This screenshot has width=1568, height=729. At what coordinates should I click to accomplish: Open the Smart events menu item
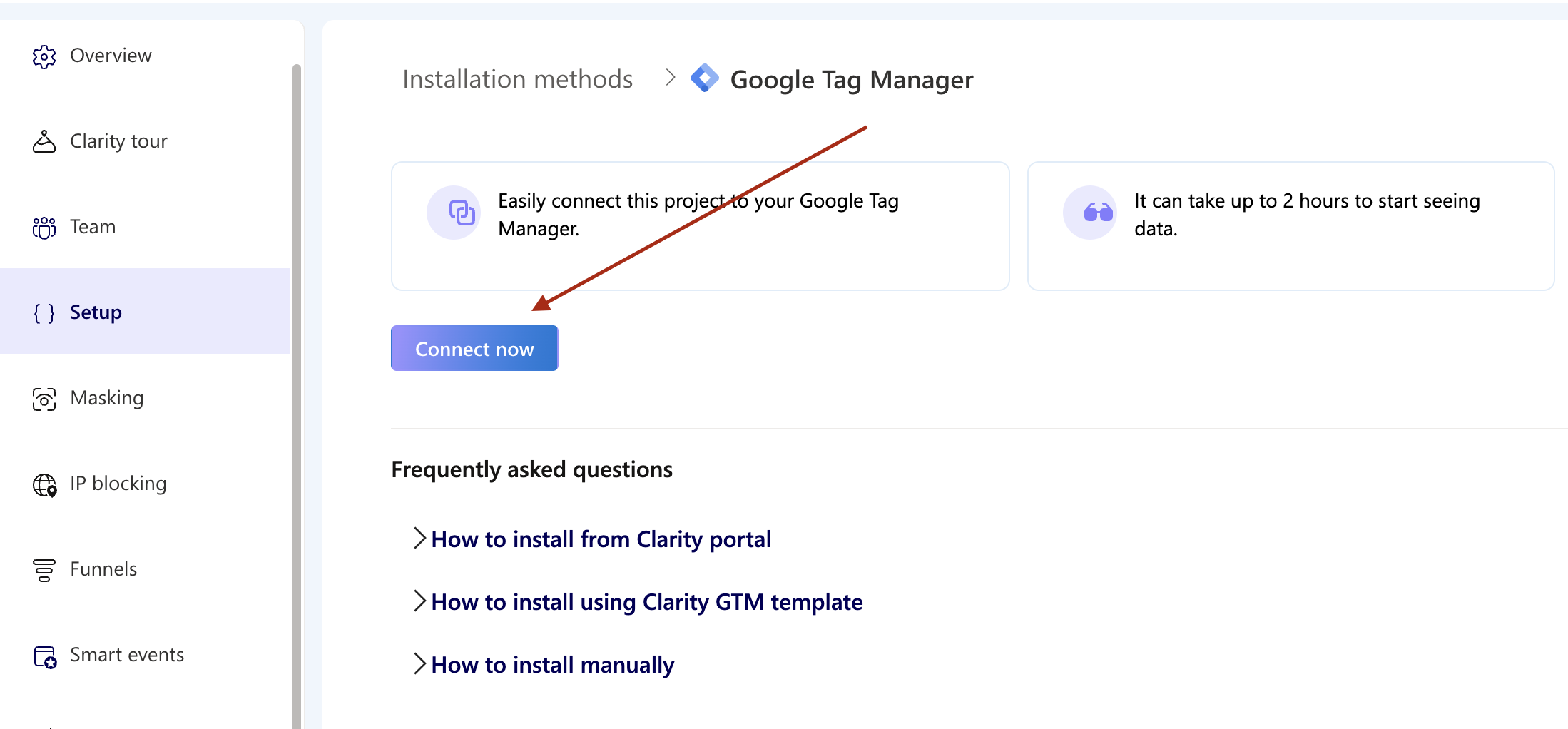coord(127,655)
